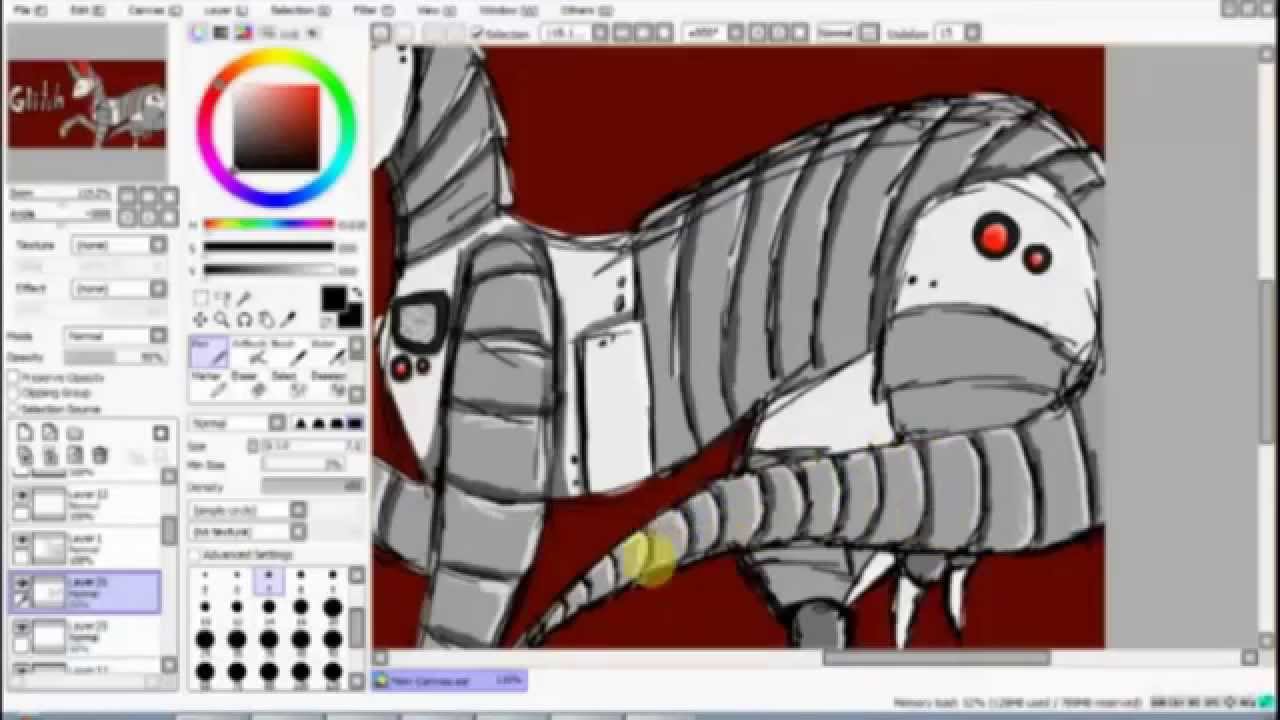Open the Others menu

coord(585,10)
